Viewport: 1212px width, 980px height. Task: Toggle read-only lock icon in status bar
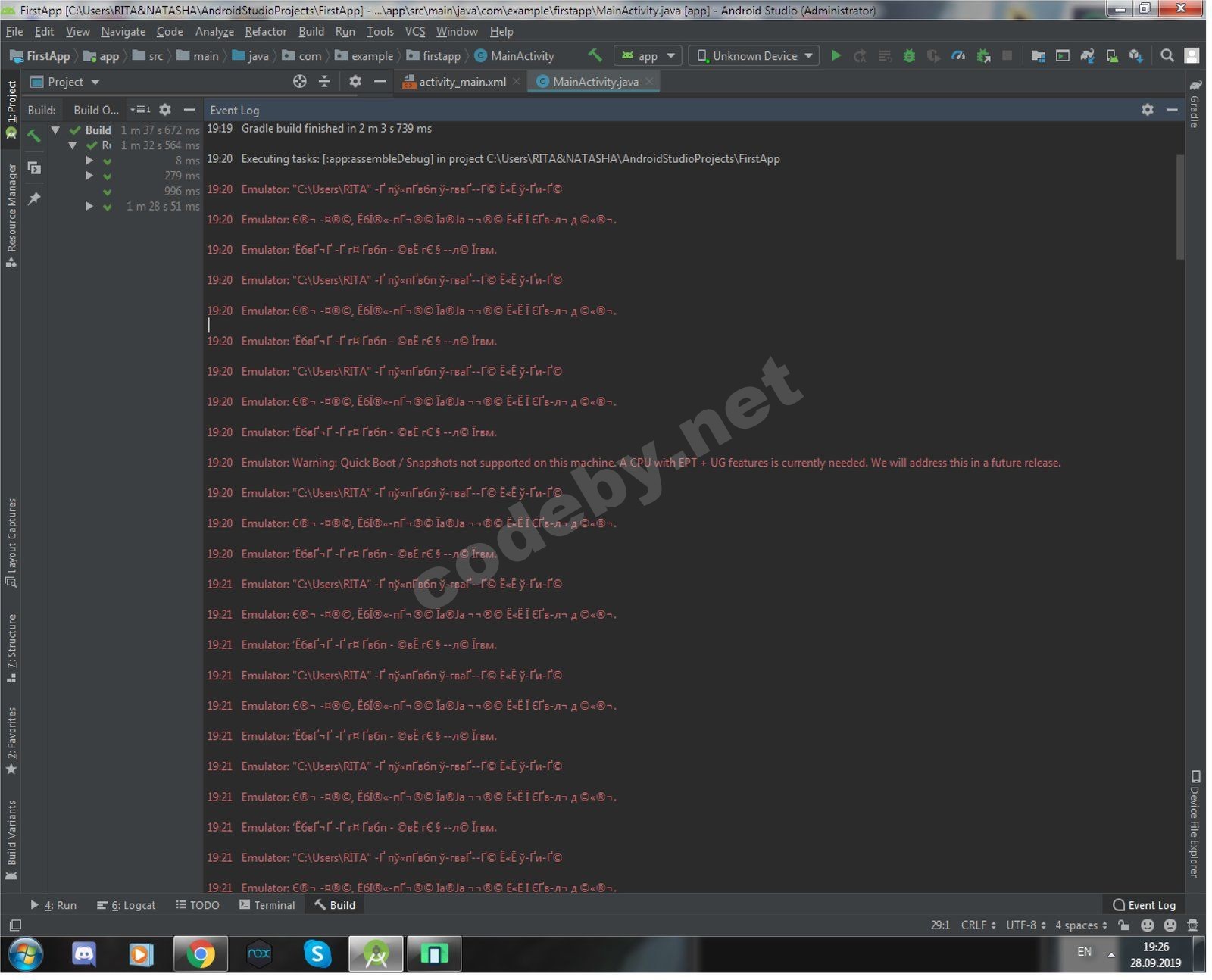click(x=1124, y=925)
